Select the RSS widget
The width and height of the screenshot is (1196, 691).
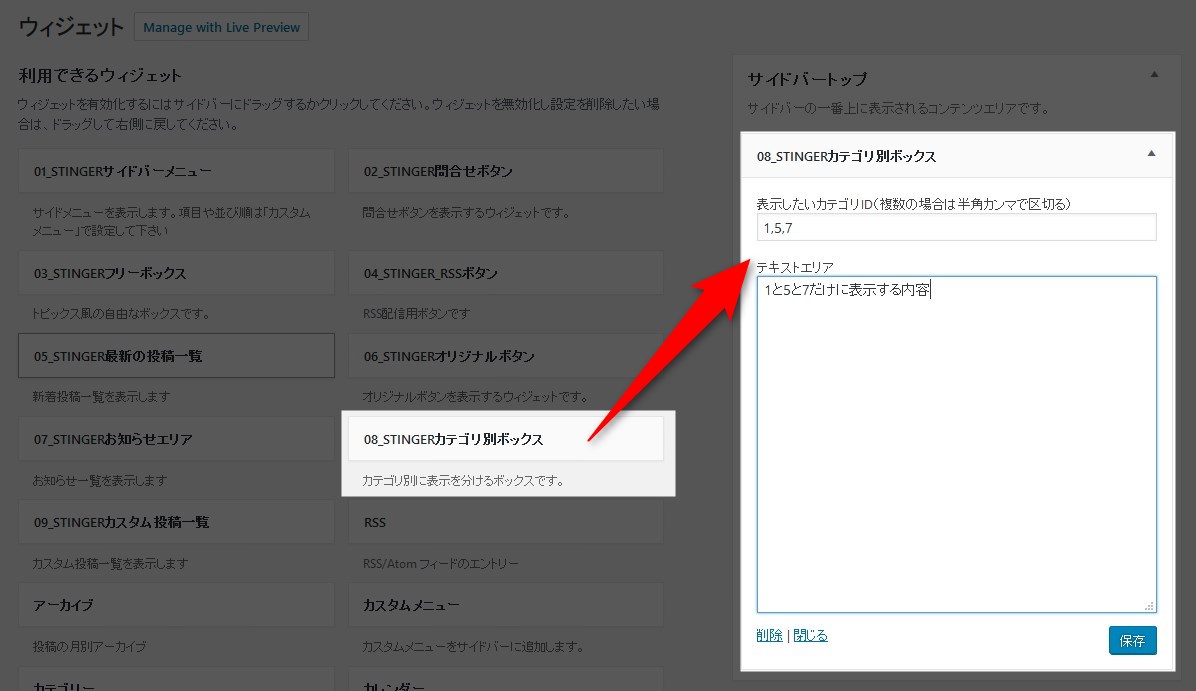tap(506, 522)
